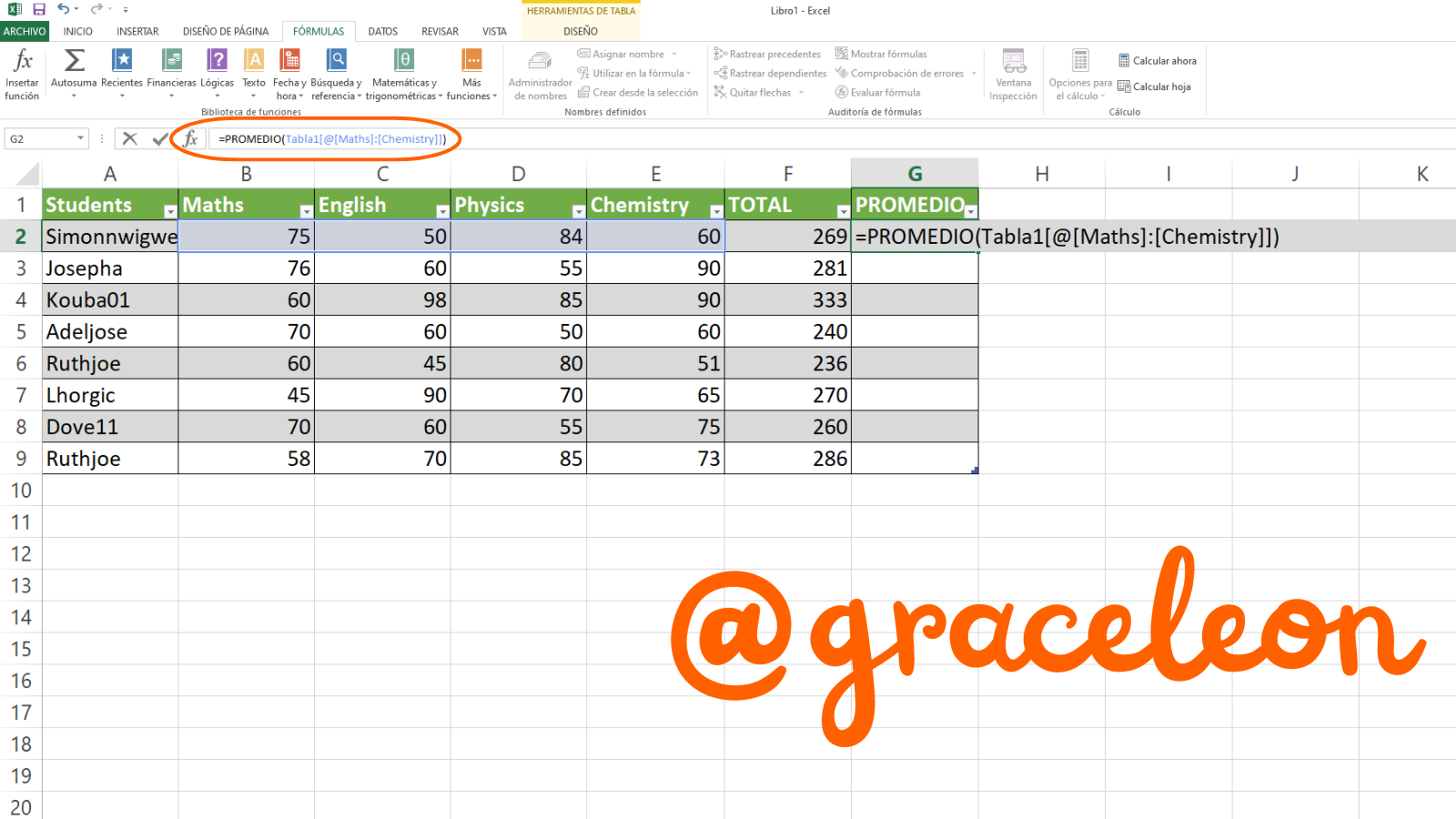Click the Undo arrow icon
This screenshot has width=1456, height=819.
(63, 9)
